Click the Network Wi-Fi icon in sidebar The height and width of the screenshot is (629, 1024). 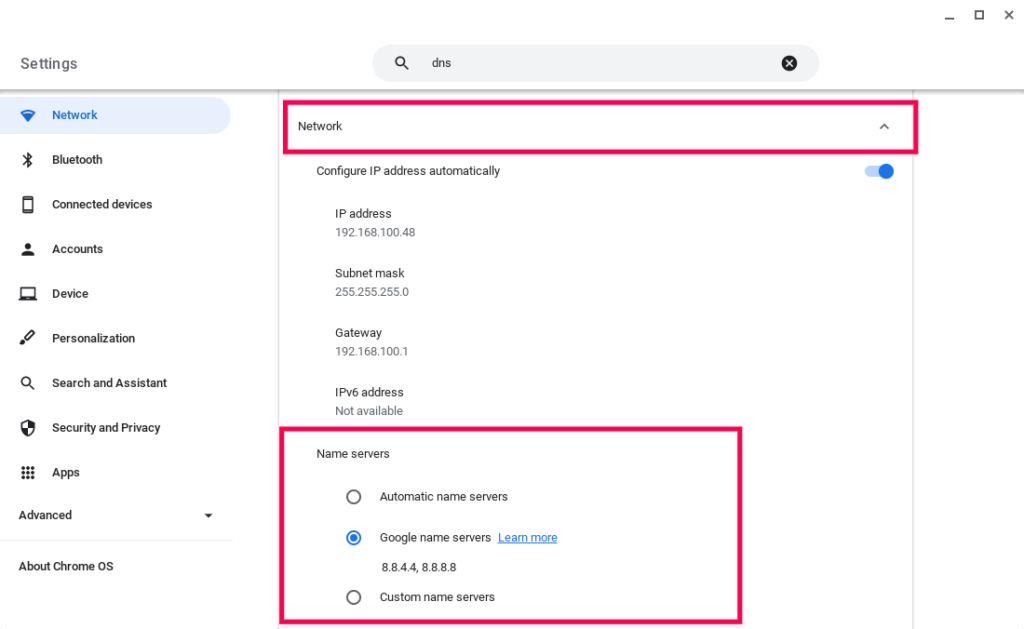point(27,116)
